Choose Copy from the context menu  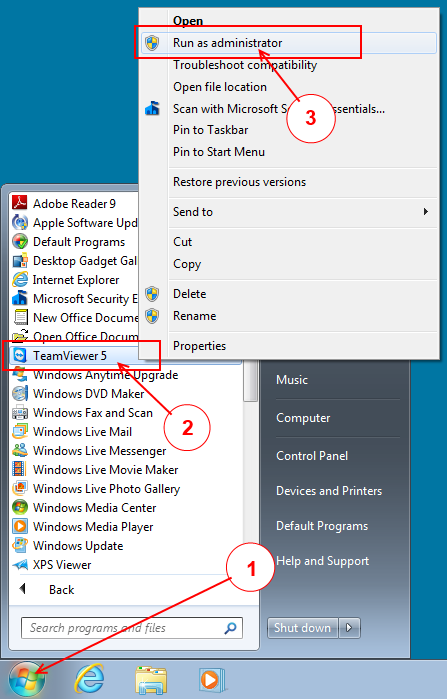[187, 264]
